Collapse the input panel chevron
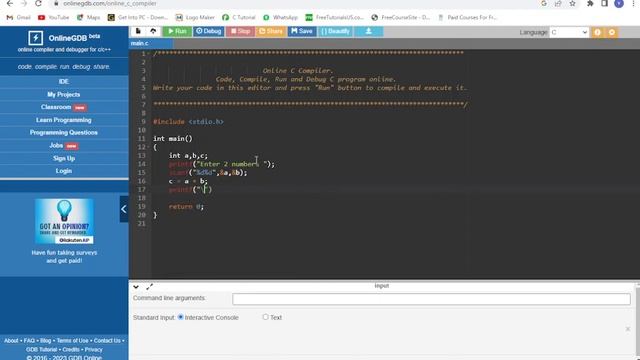 [136, 287]
